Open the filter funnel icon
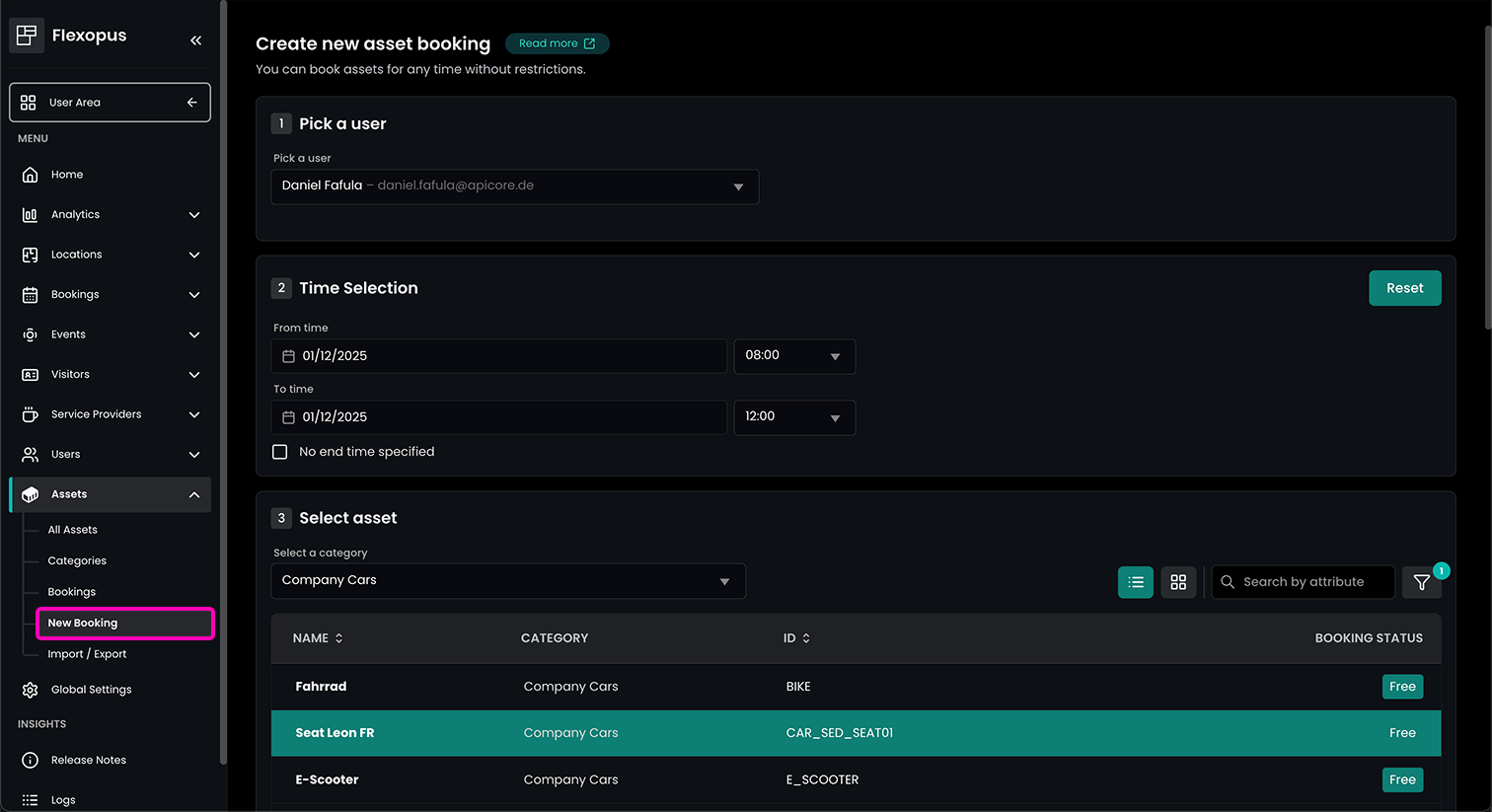1492x812 pixels. 1421,582
